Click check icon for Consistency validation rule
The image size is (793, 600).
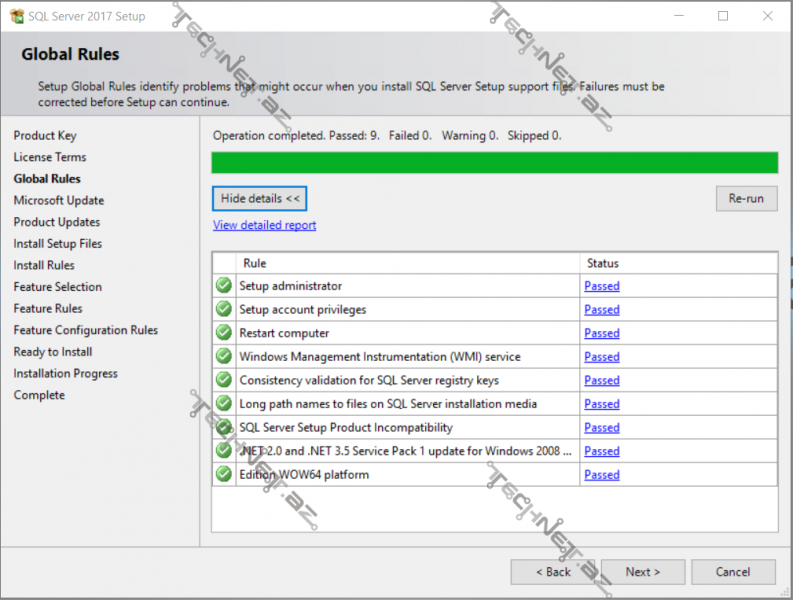tap(224, 380)
